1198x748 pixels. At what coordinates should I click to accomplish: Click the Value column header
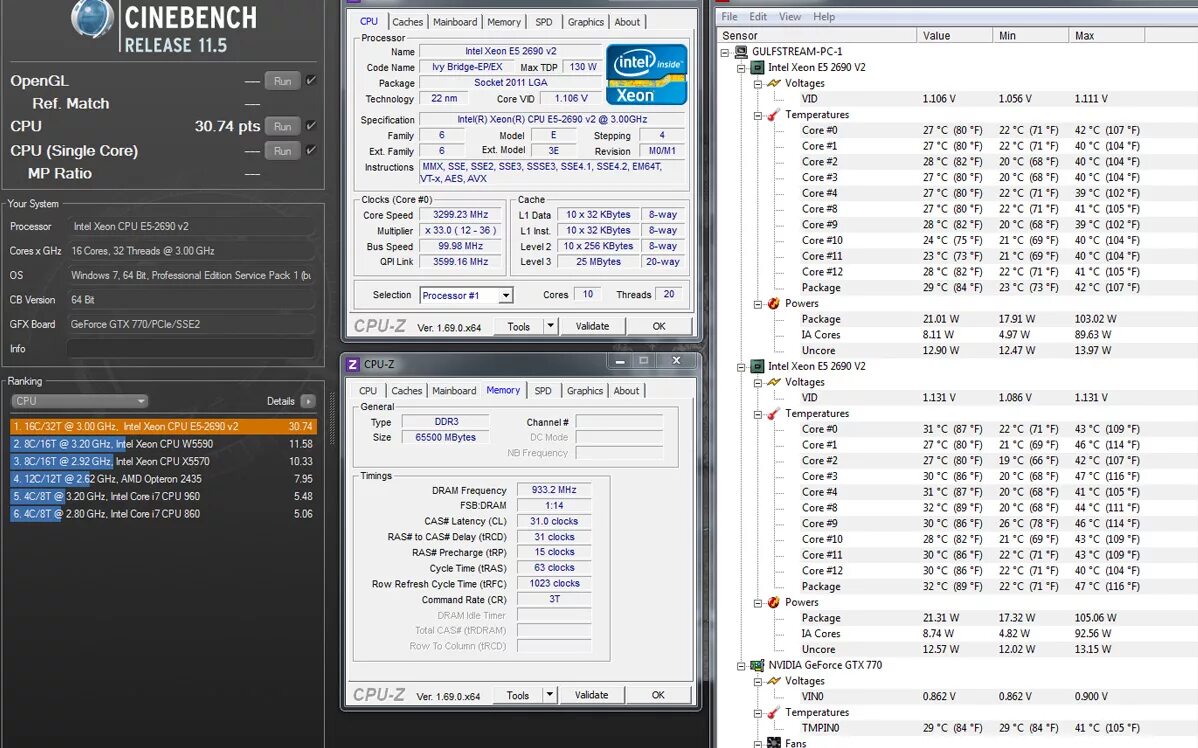pyautogui.click(x=954, y=35)
